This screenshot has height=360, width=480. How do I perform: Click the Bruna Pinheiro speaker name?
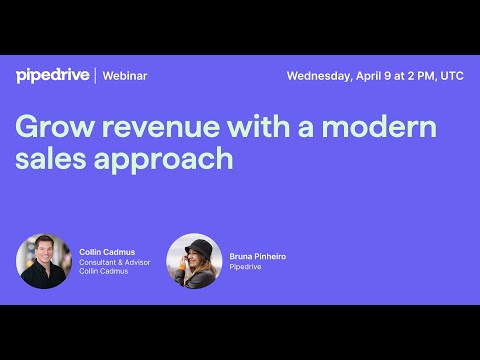coord(258,256)
